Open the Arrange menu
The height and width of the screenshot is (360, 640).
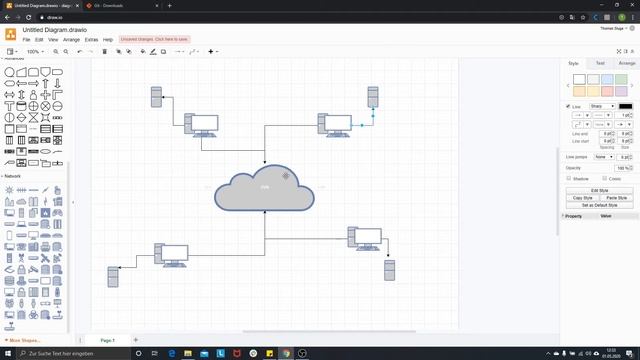pyautogui.click(x=71, y=40)
